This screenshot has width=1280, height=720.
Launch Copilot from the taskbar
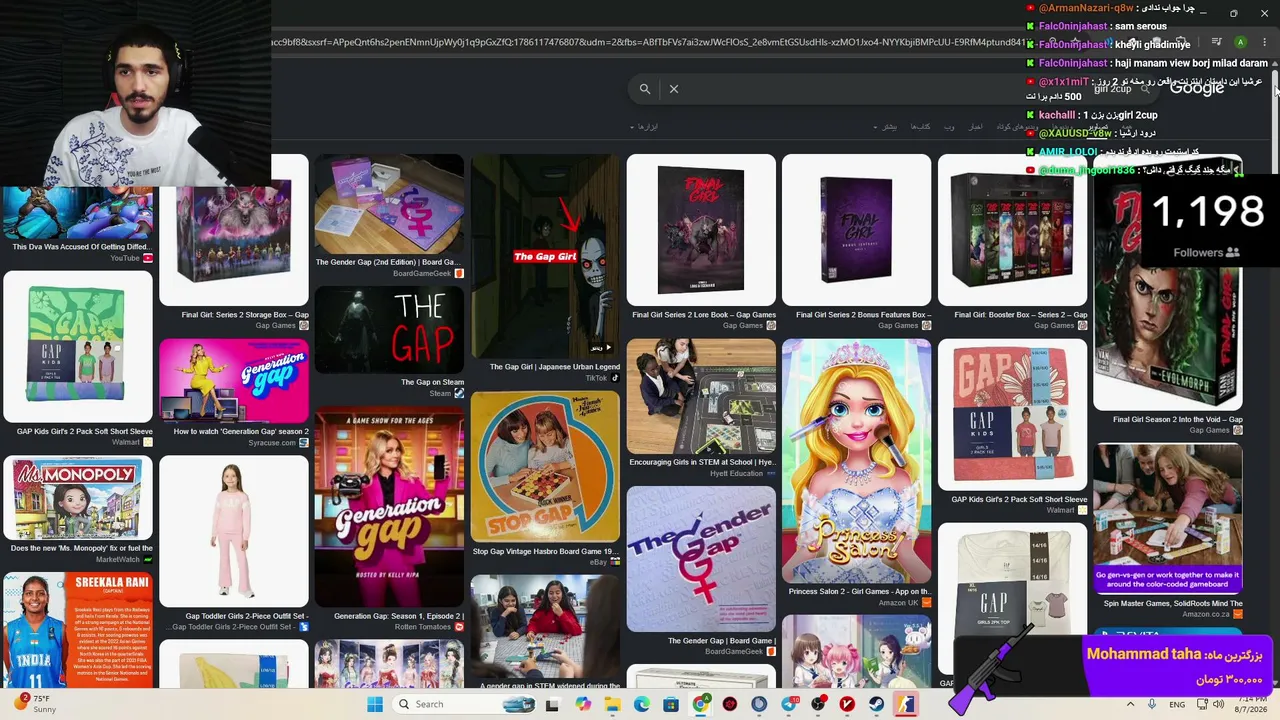(583, 704)
